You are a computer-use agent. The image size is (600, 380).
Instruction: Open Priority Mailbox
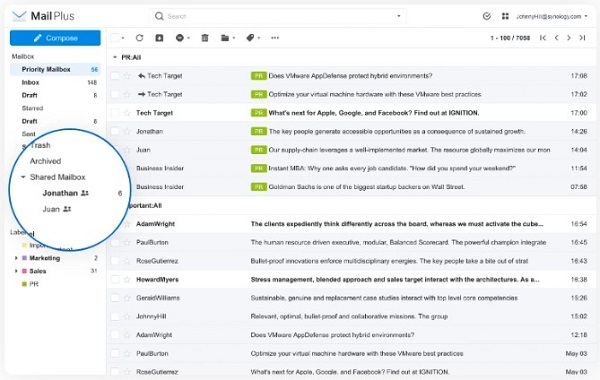[x=55, y=69]
